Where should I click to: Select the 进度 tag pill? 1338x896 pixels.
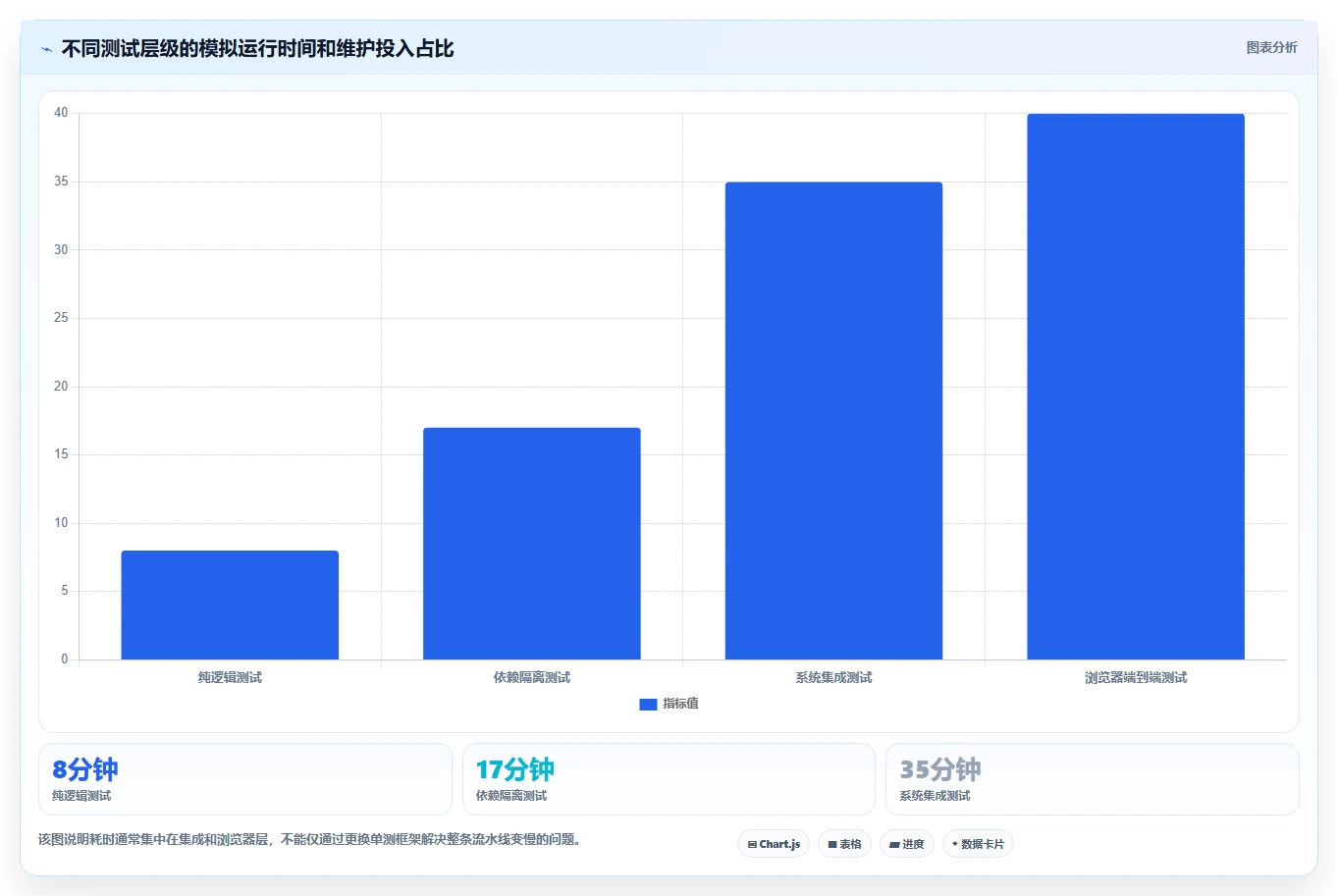[x=907, y=844]
